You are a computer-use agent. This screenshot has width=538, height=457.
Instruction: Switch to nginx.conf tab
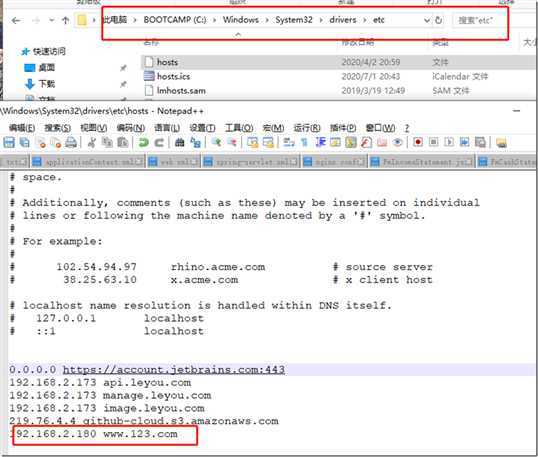(335, 161)
